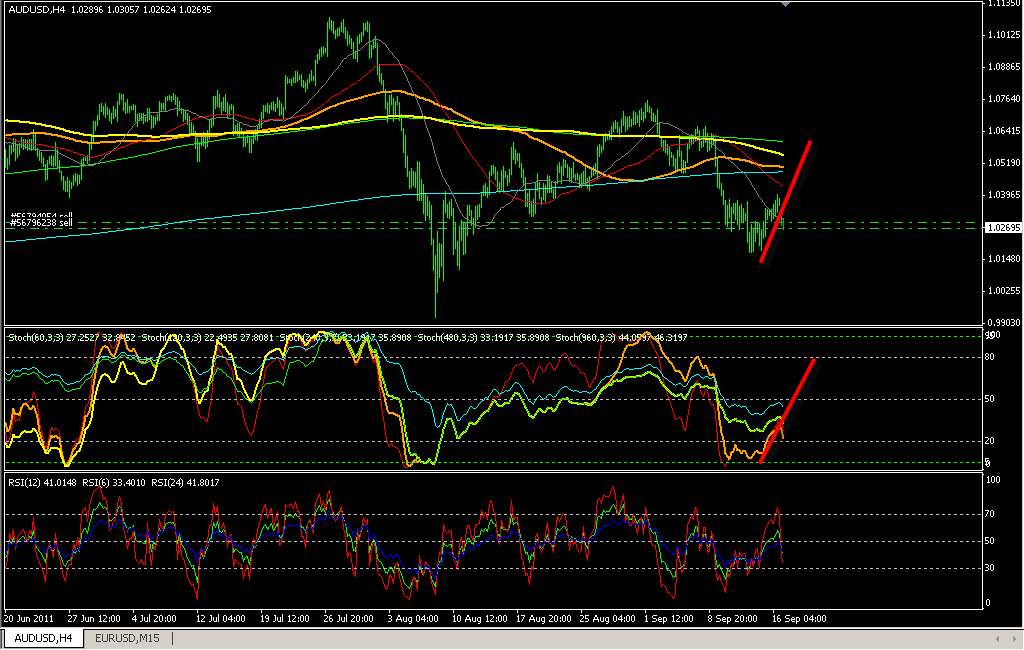Click the 3 Aug 04:00 time label

click(413, 619)
